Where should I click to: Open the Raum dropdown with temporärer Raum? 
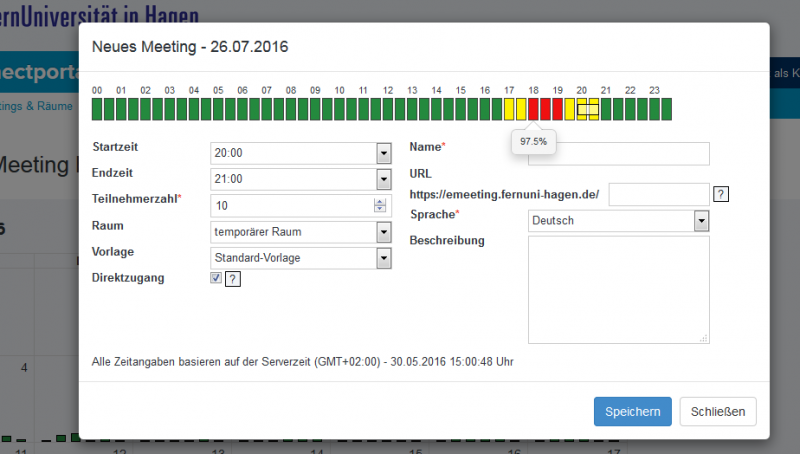(301, 232)
